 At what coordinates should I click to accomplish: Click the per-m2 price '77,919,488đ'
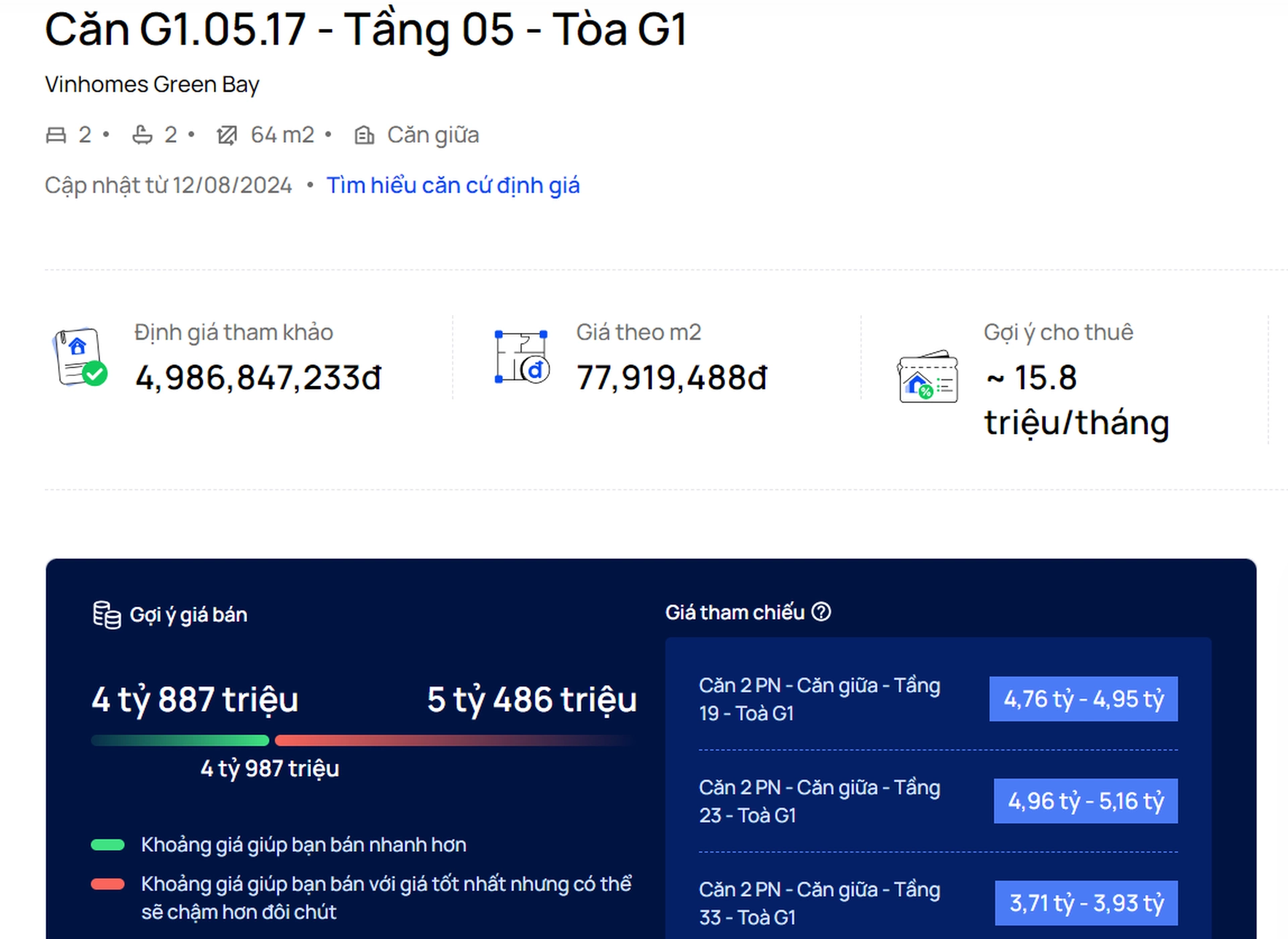click(672, 378)
